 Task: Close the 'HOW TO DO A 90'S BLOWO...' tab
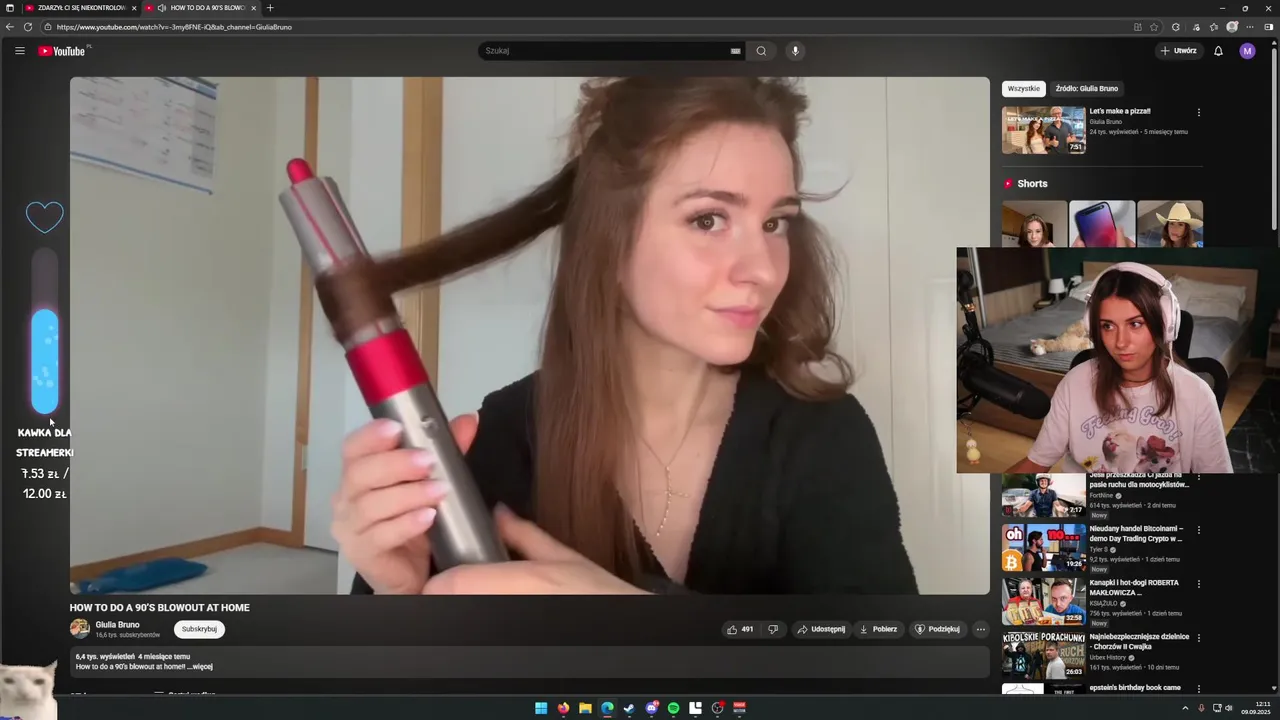[253, 8]
